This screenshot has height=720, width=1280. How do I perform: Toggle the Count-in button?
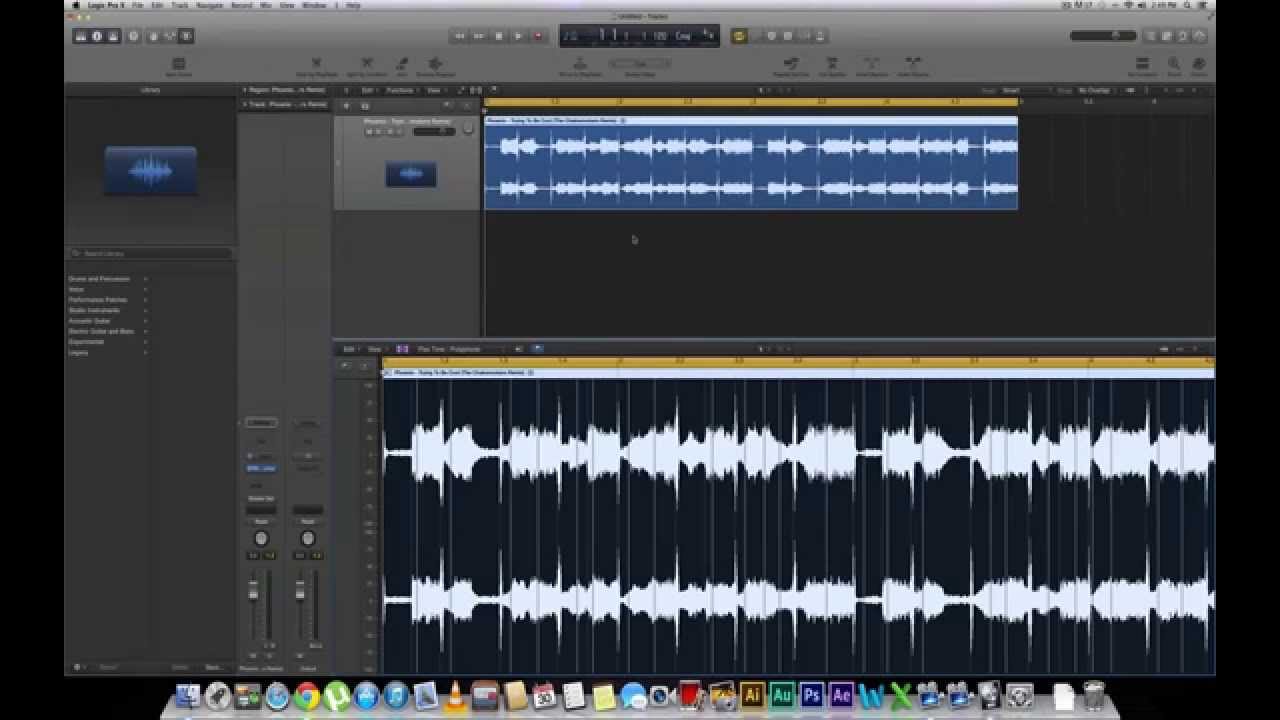(x=804, y=36)
